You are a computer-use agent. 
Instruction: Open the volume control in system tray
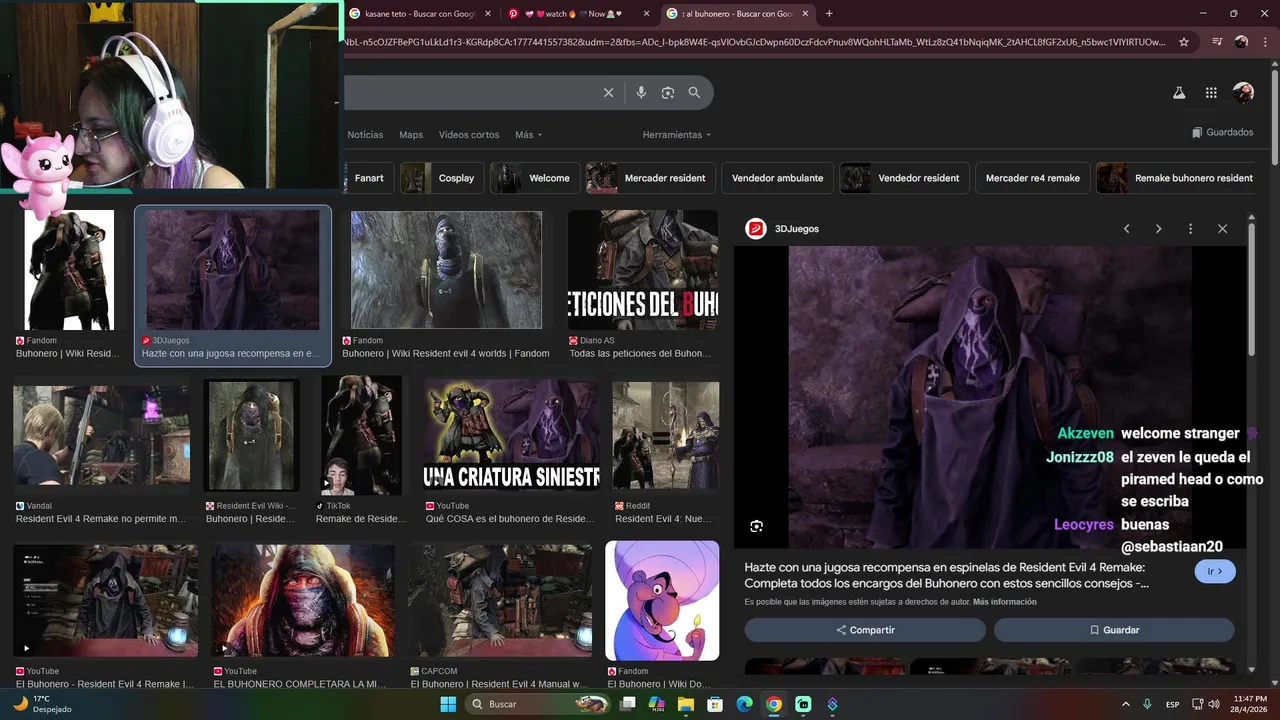point(1214,704)
